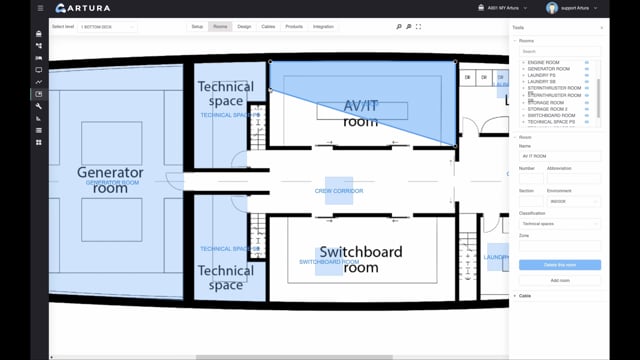Select LAUNDRY PS in room list
Viewport: 640px width, 360px height.
[x=541, y=75]
